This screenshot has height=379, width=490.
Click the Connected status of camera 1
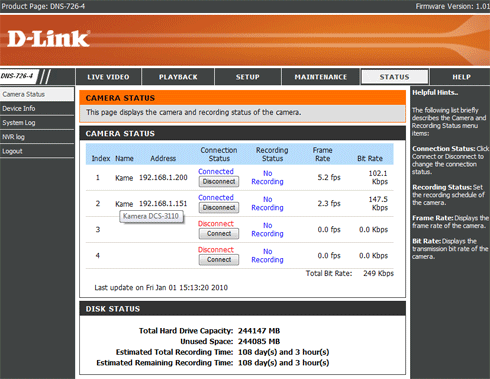click(x=216, y=171)
